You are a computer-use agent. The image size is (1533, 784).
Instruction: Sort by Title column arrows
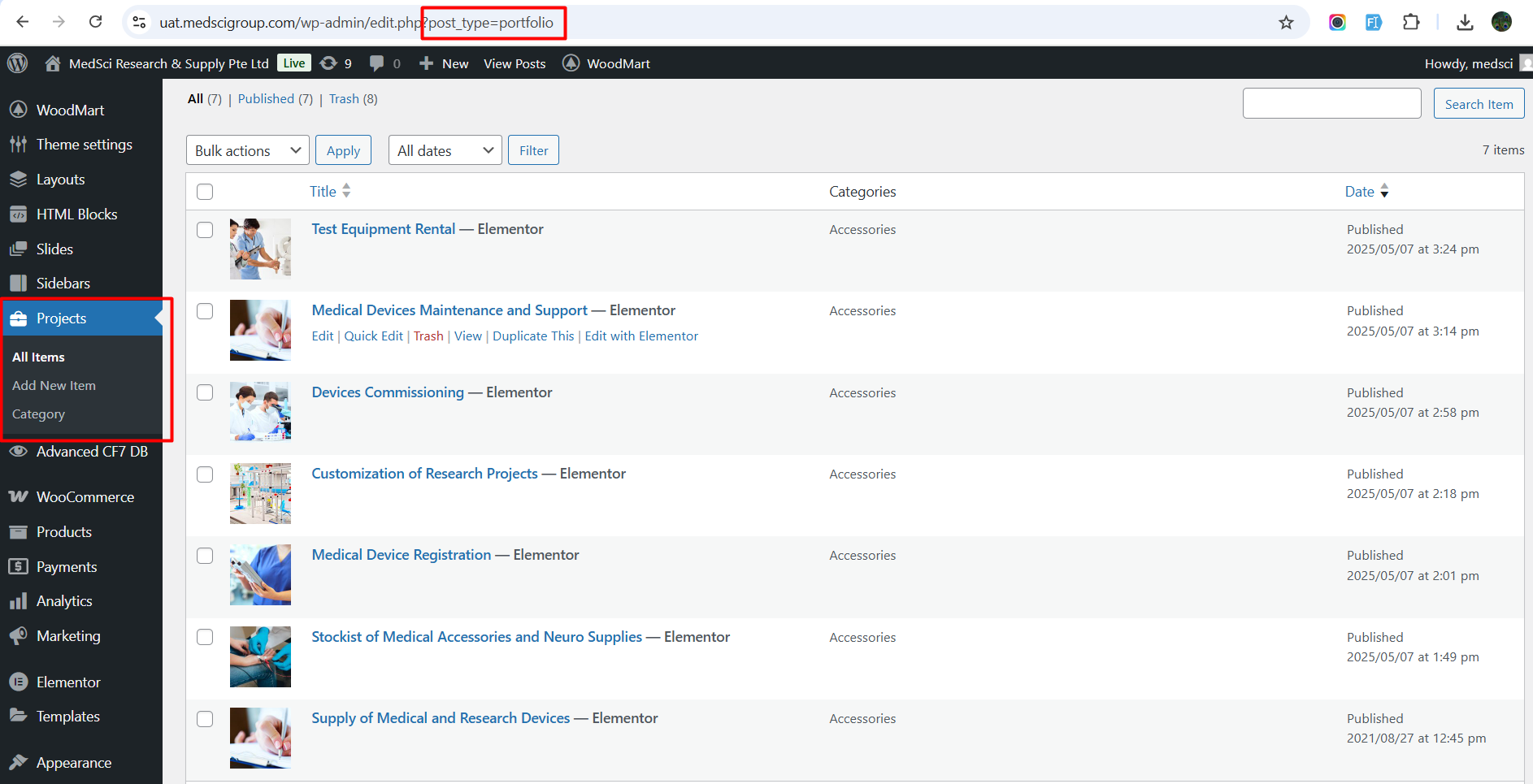tap(346, 191)
